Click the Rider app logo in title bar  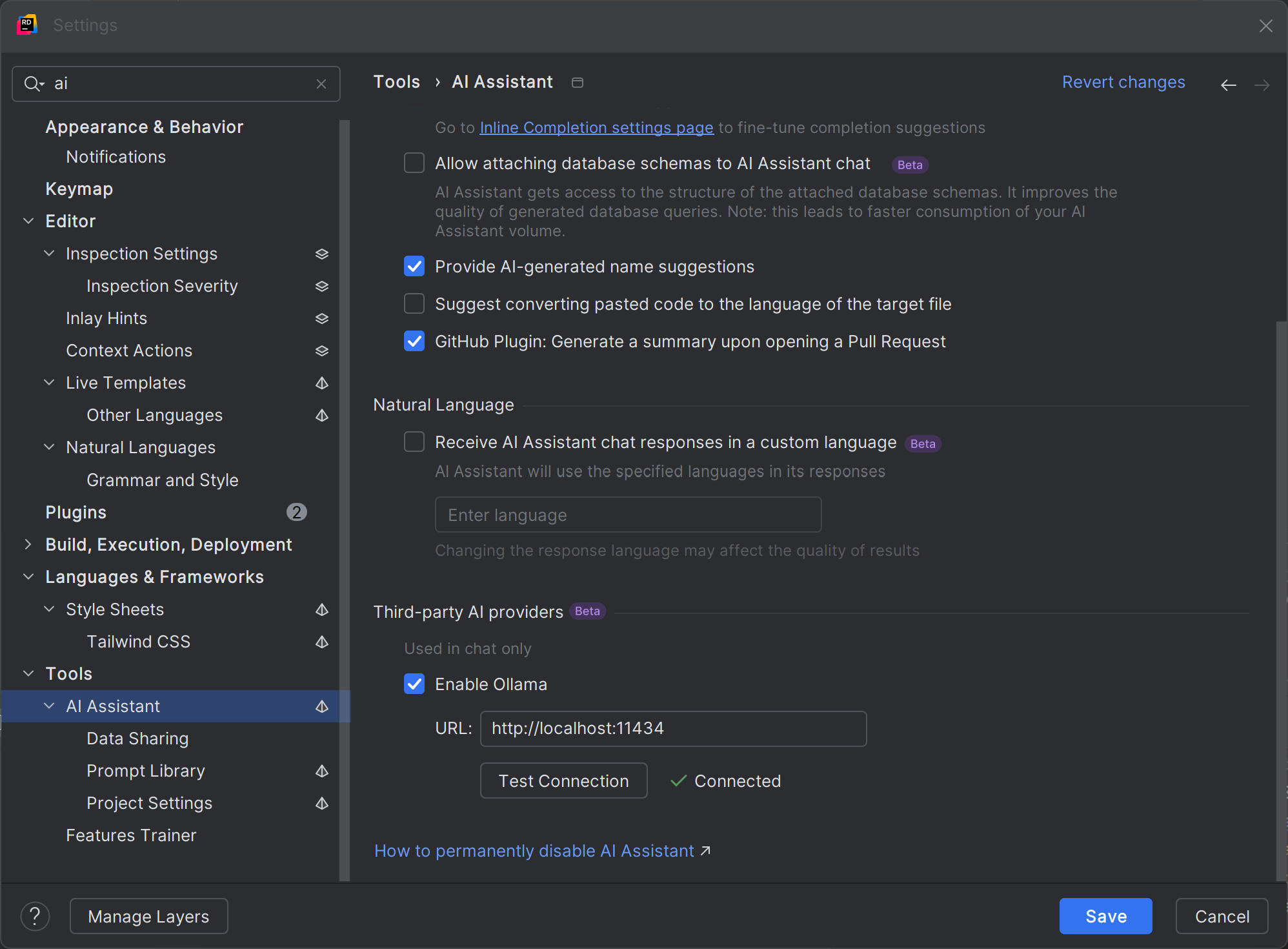click(x=27, y=25)
